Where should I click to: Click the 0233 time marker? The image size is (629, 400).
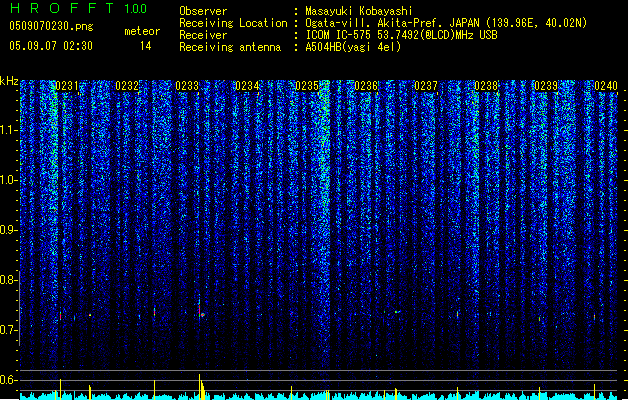click(x=187, y=86)
